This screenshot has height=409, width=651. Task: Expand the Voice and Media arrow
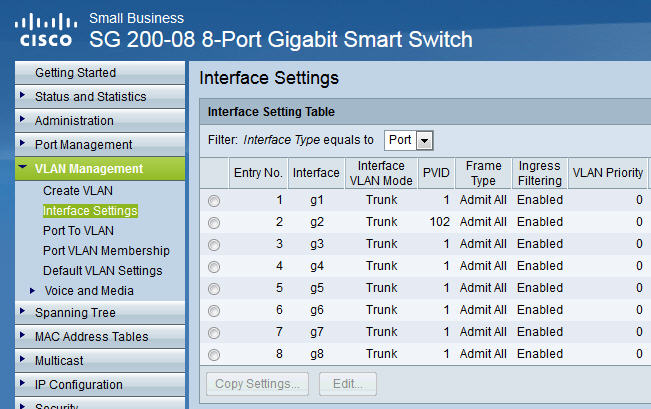tap(32, 291)
